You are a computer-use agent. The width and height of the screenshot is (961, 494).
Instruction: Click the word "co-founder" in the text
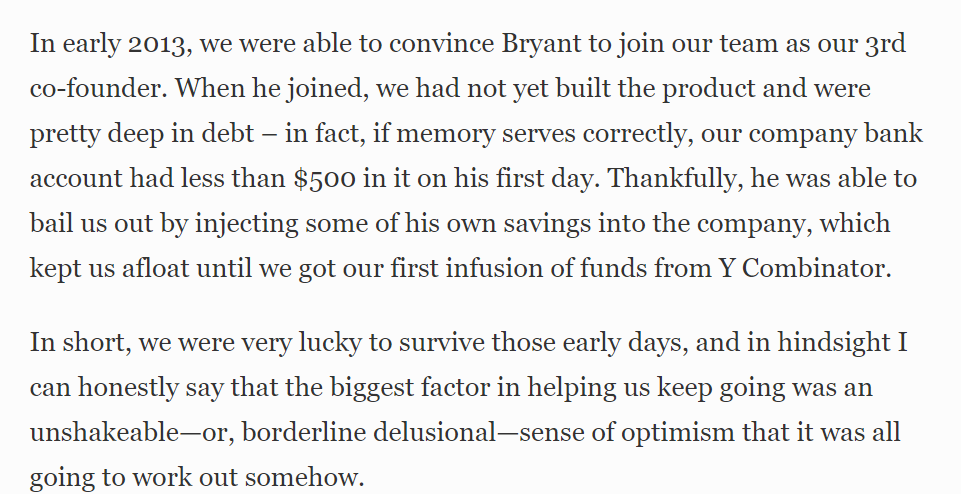(x=97, y=89)
